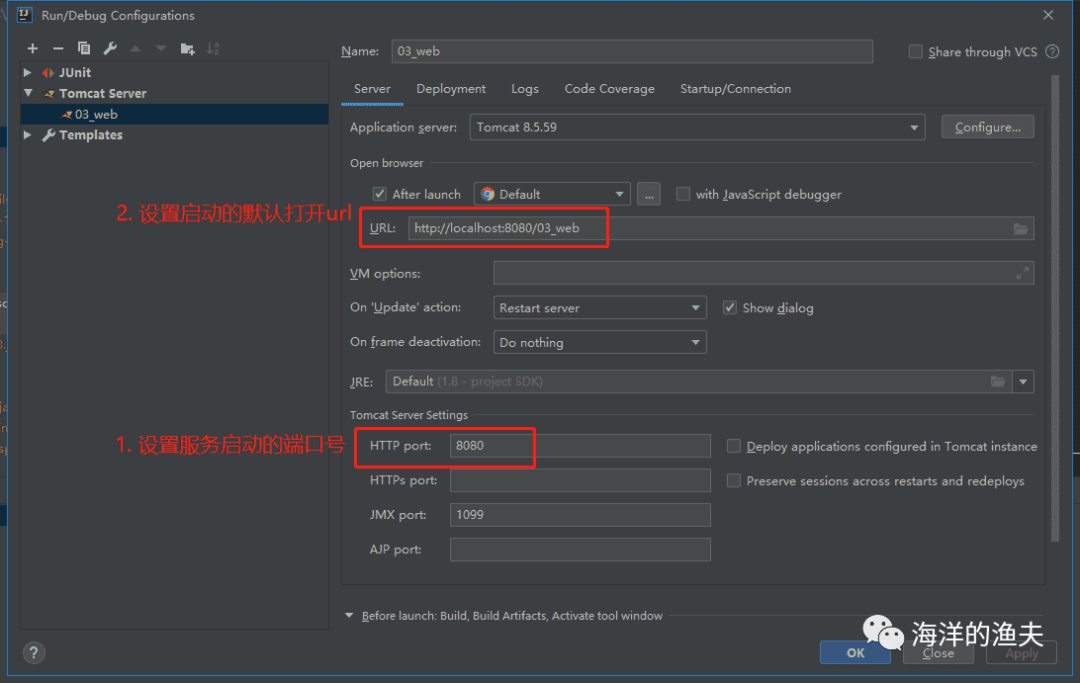Add new configuration with plus icon
This screenshot has height=683, width=1080.
[32, 48]
